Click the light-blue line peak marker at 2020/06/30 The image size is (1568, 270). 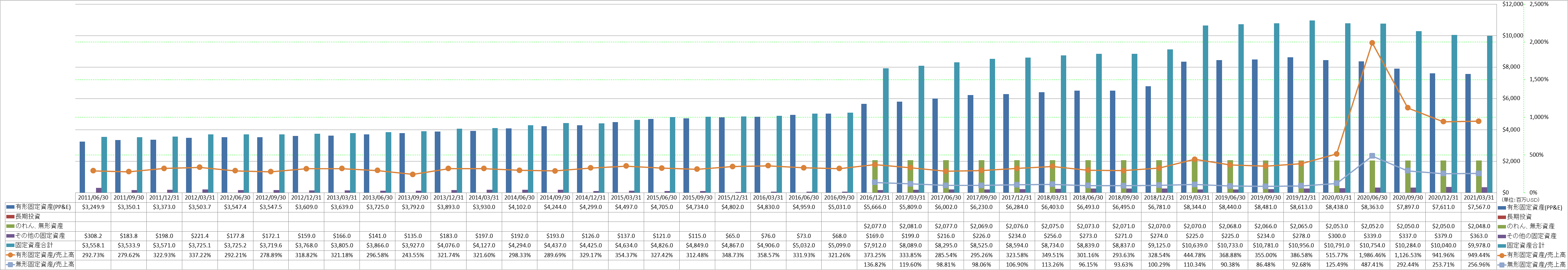pyautogui.click(x=1371, y=156)
